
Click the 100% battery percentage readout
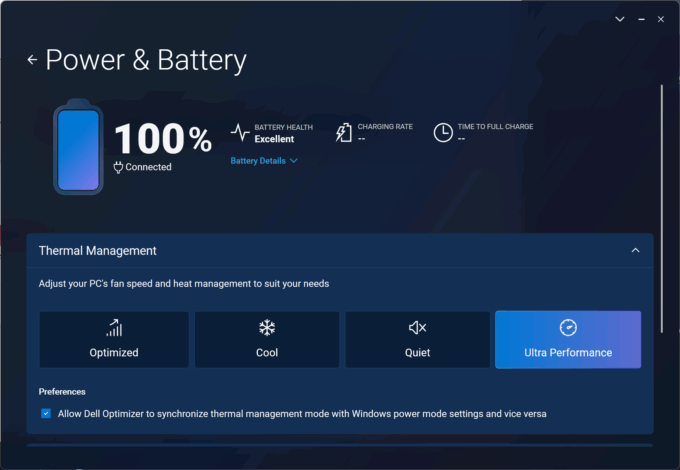tap(162, 139)
